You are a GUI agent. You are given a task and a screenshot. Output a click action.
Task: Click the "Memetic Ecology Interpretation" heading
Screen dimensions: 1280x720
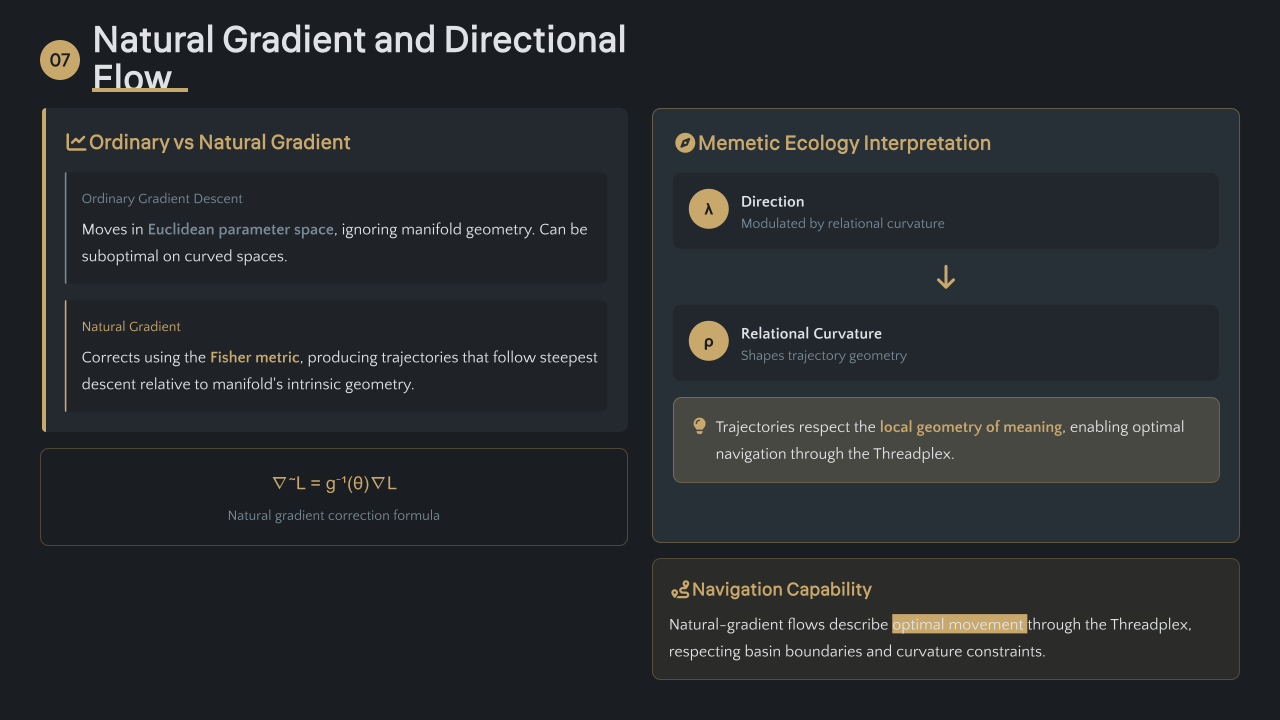[844, 143]
